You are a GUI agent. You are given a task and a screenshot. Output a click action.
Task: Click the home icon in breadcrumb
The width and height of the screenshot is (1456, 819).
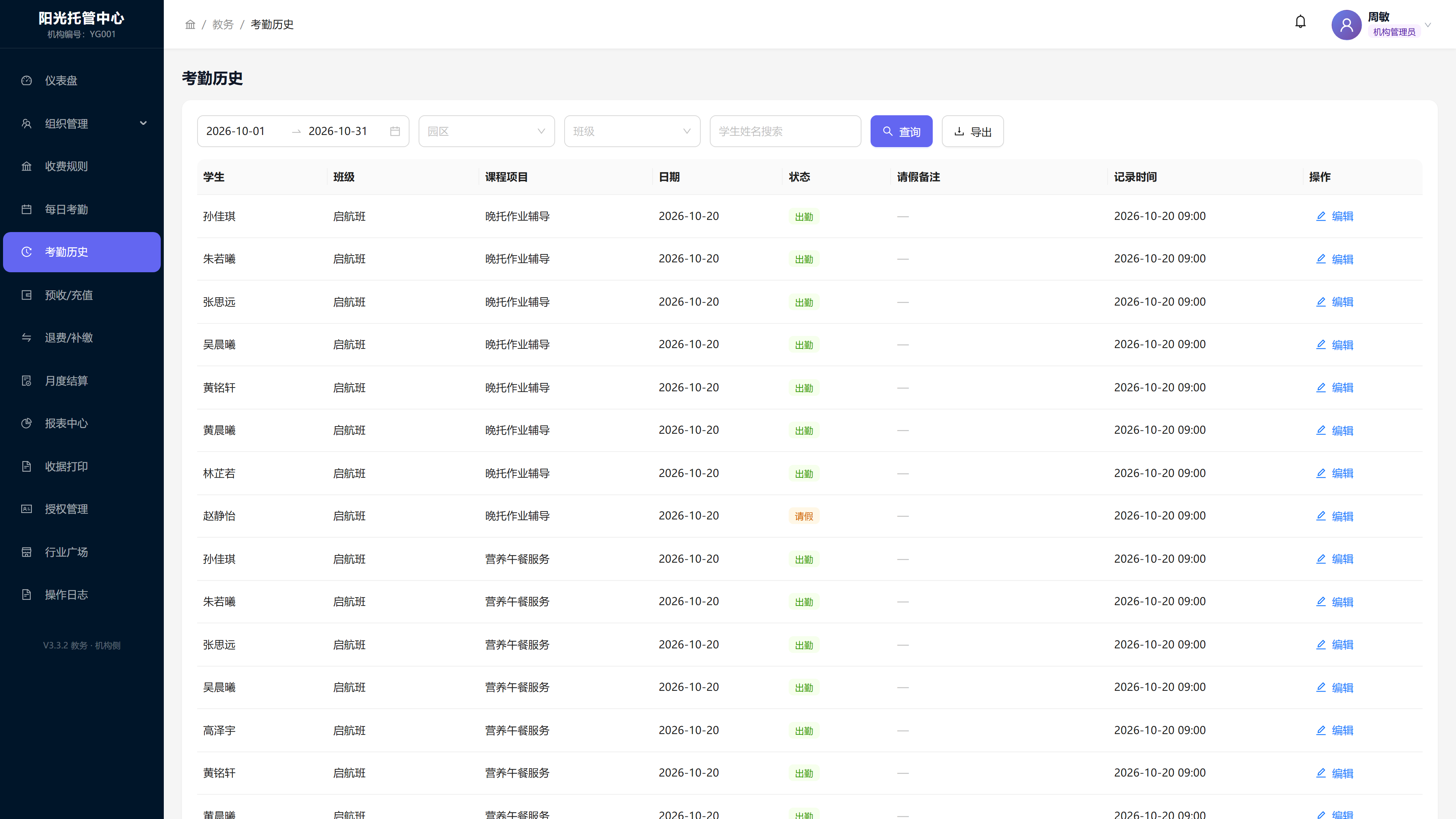coord(190,24)
